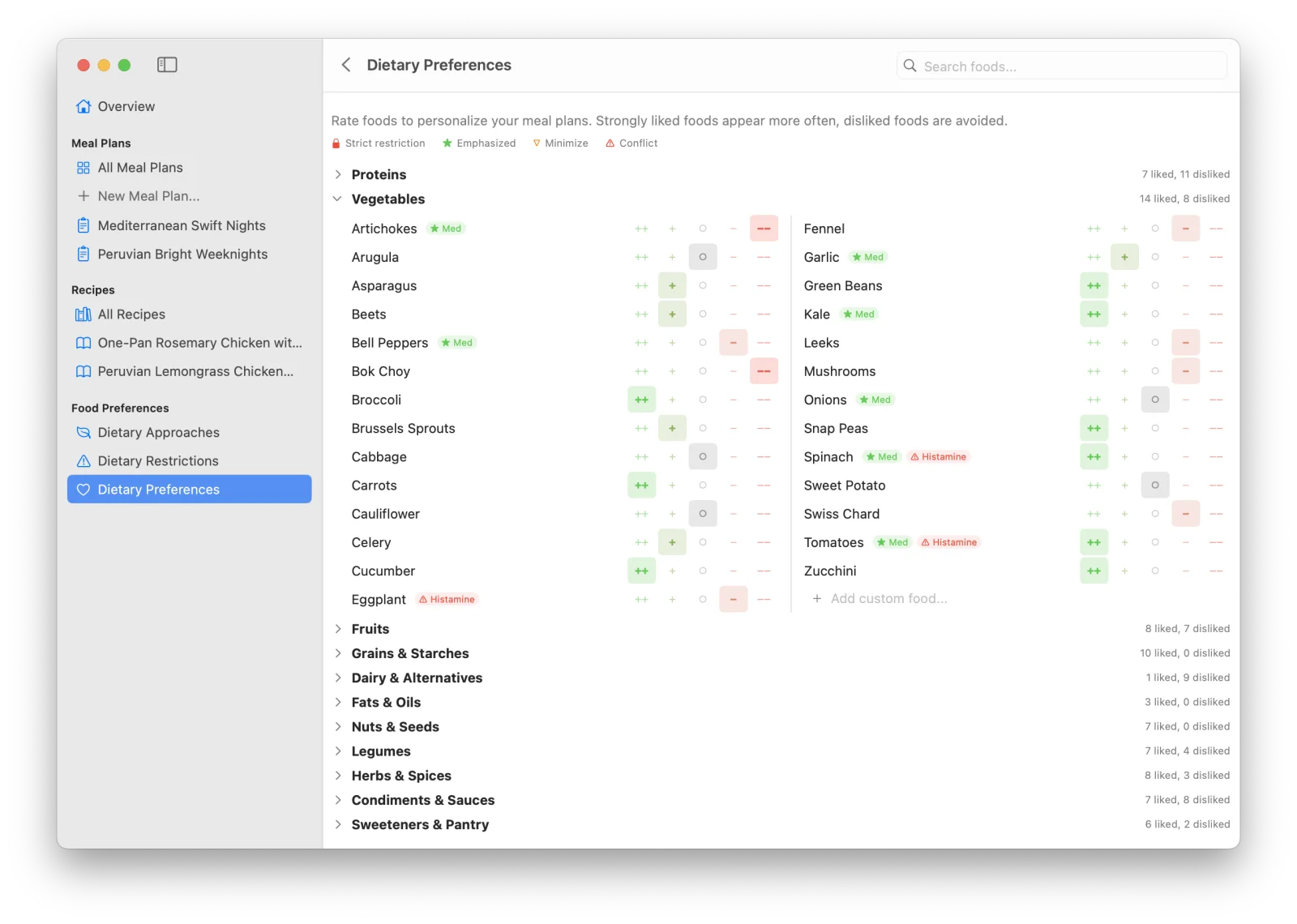Set Arugula rating to strongly like (++)
This screenshot has height=924, width=1297.
(642, 257)
